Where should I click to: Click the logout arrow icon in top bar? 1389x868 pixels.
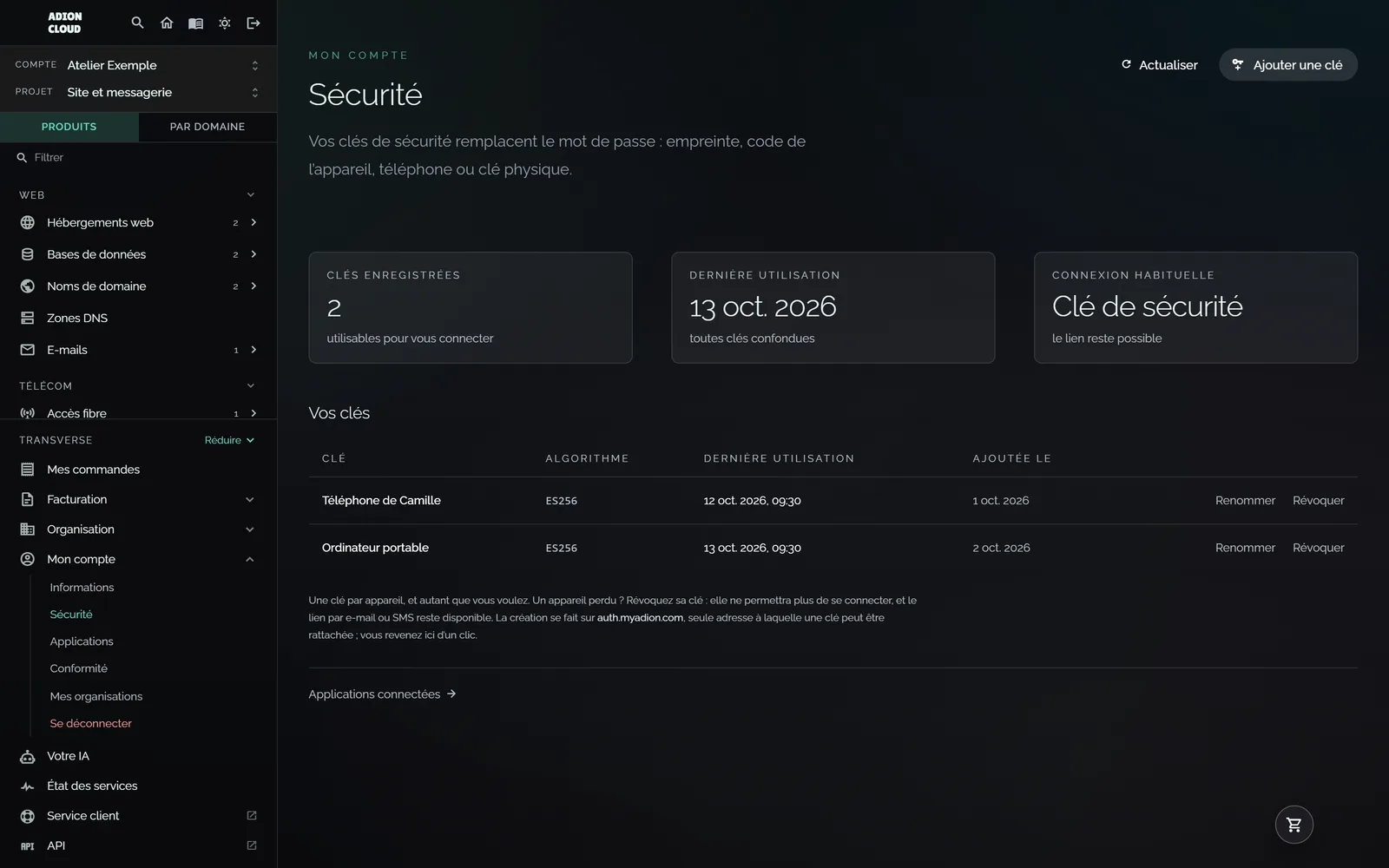coord(253,23)
